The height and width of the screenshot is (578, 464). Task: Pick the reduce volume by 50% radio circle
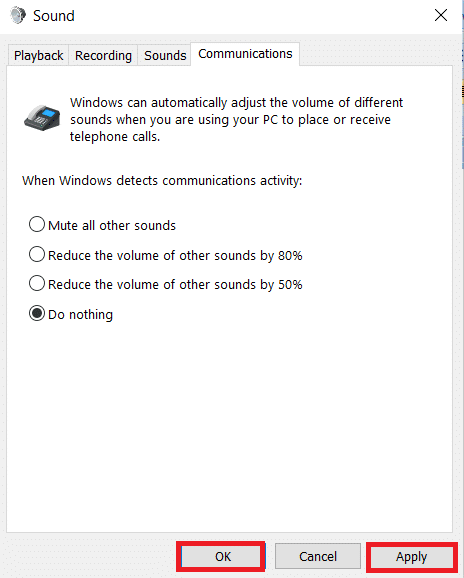[37, 283]
